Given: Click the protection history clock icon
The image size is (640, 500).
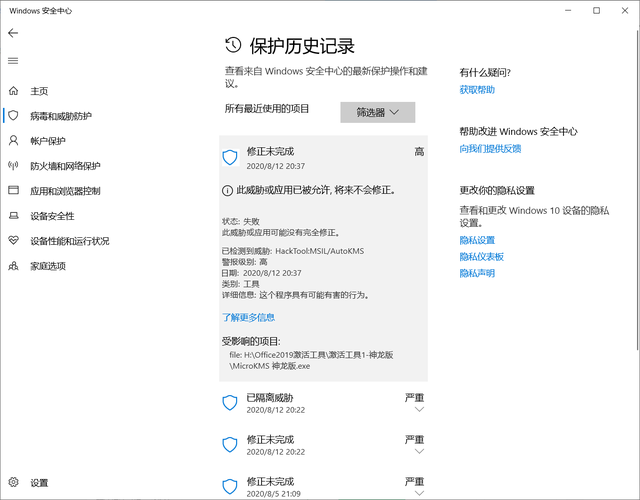Looking at the screenshot, I should click(233, 45).
